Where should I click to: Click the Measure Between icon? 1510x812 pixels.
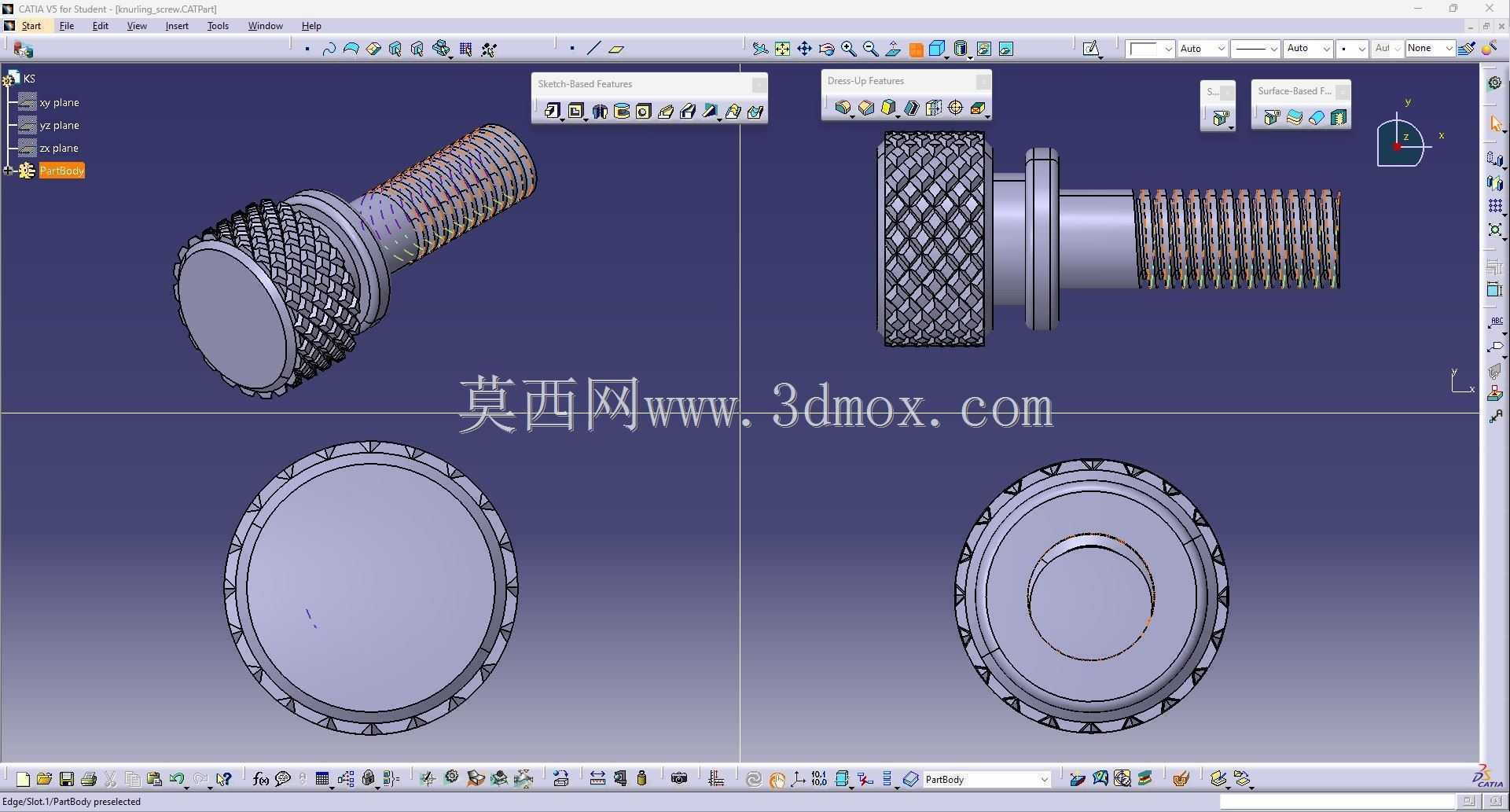tap(597, 779)
